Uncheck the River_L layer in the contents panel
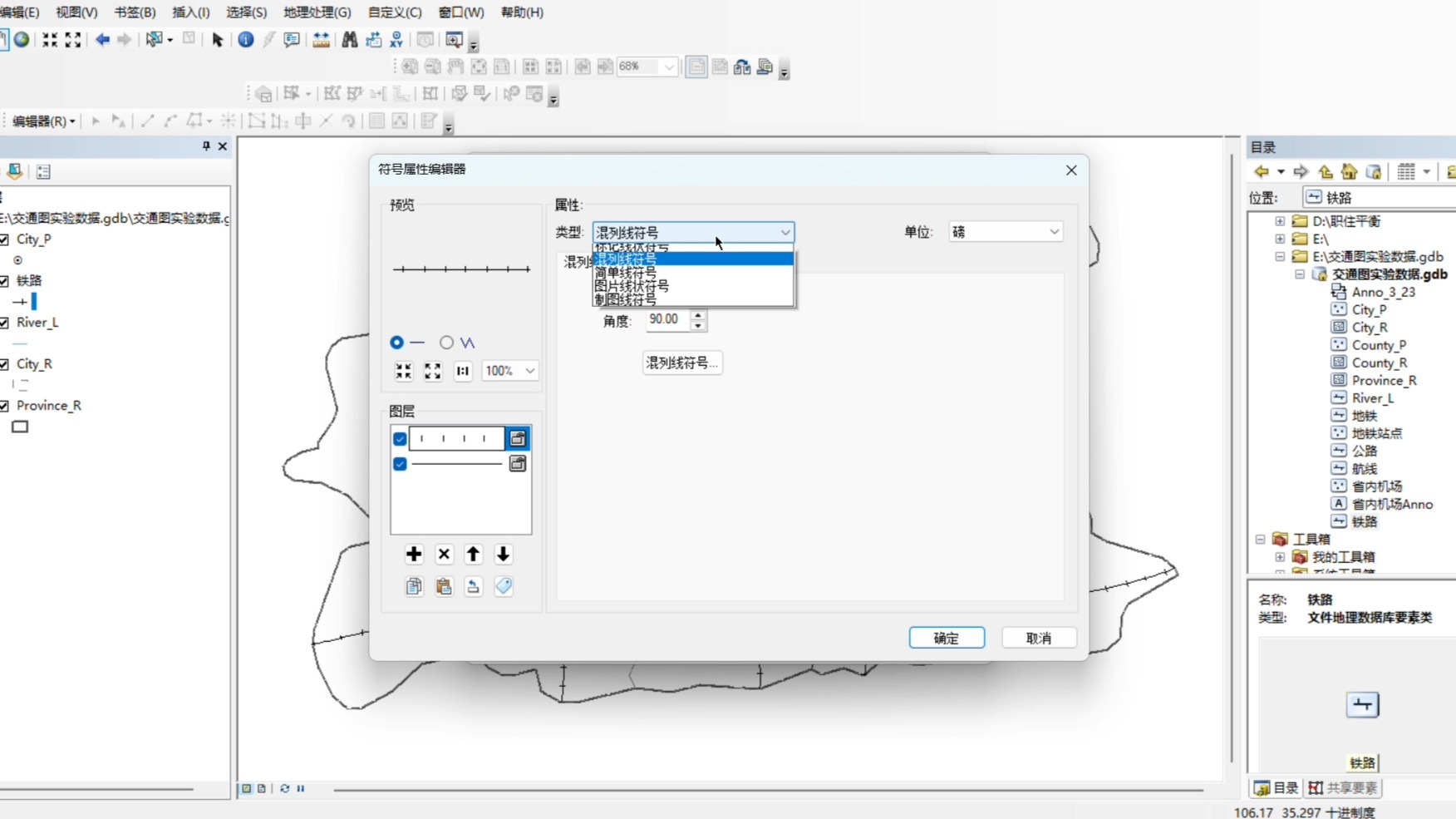This screenshot has width=1456, height=819. click(7, 322)
